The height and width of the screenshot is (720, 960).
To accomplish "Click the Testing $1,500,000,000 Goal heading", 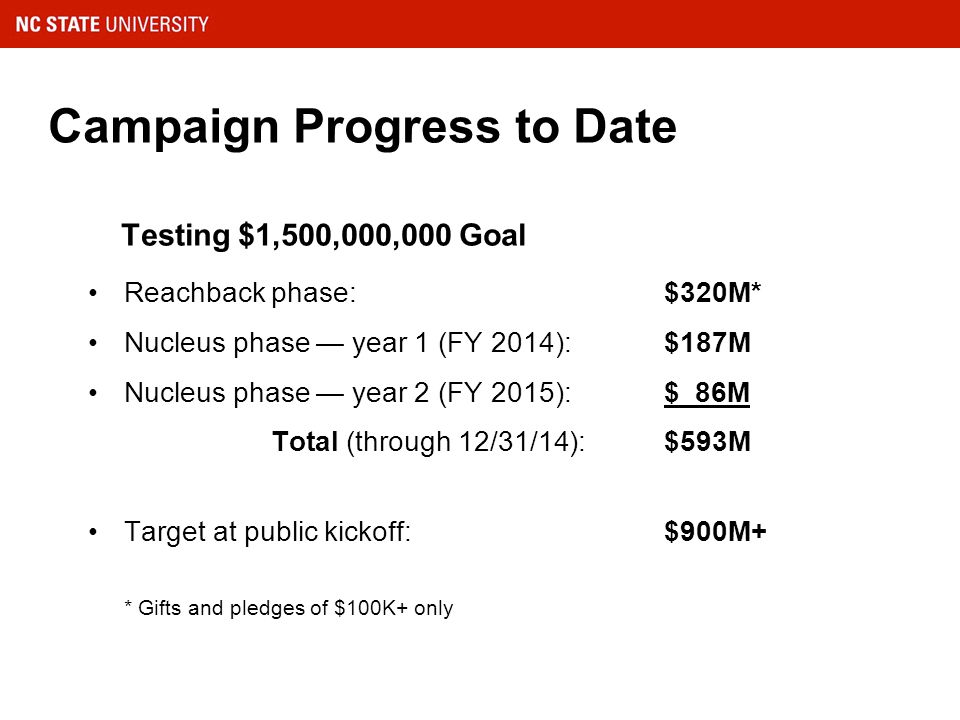I will click(x=323, y=236).
